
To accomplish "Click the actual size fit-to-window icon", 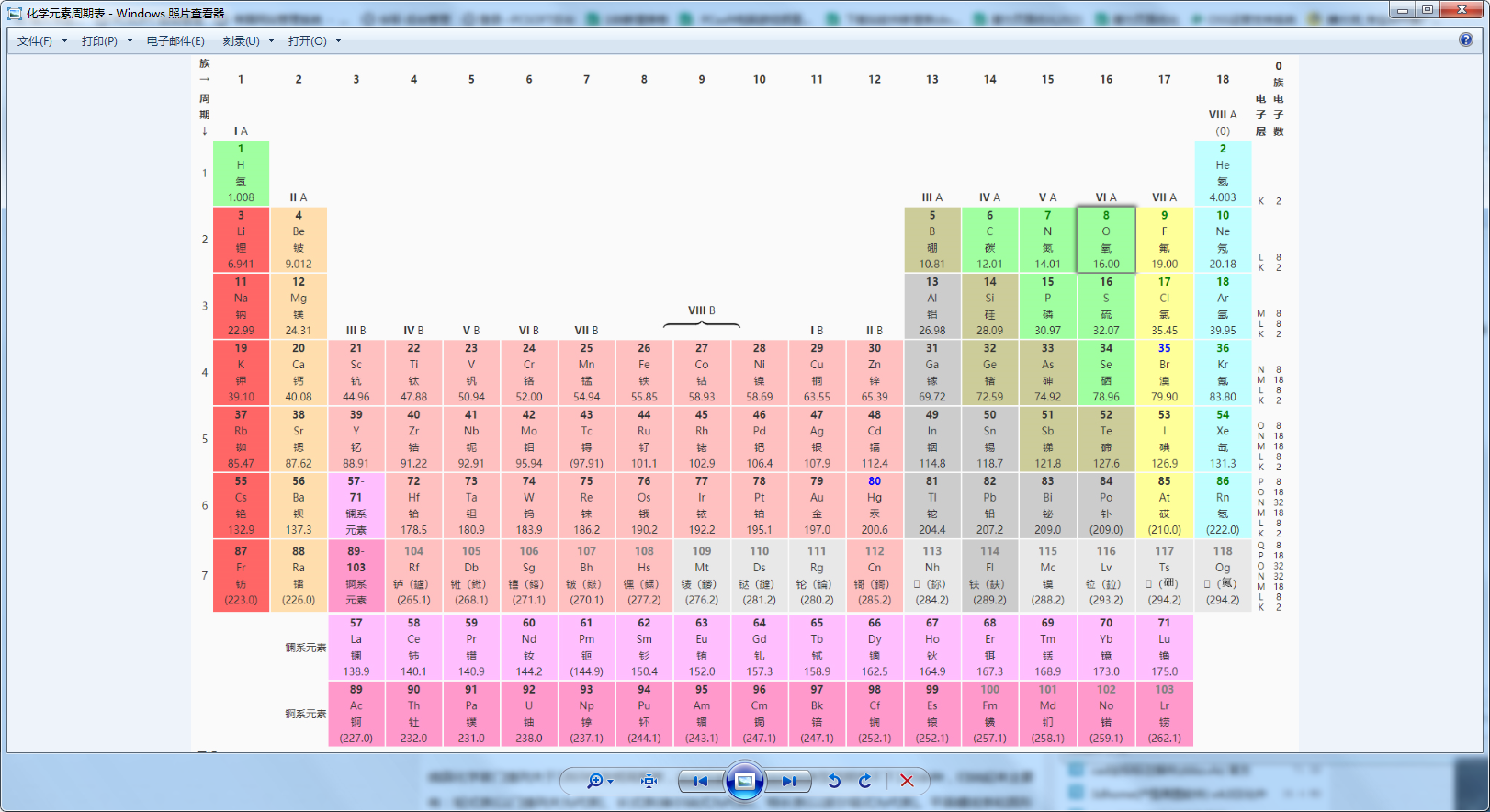I will coord(649,781).
